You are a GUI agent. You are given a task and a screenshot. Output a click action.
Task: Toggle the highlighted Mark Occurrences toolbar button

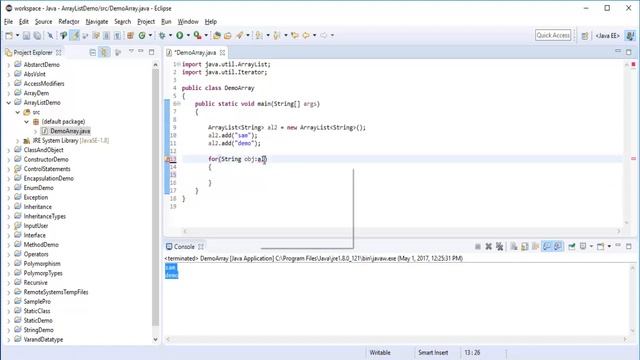74,36
